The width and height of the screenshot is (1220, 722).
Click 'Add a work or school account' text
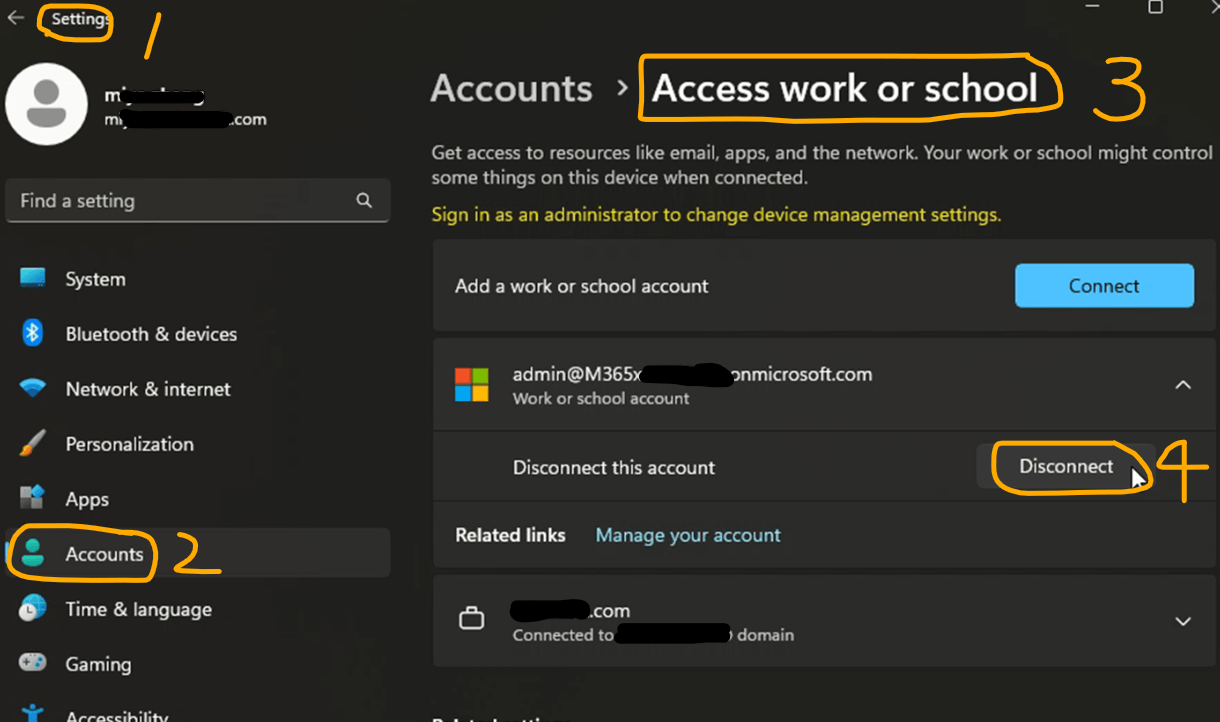coord(582,286)
